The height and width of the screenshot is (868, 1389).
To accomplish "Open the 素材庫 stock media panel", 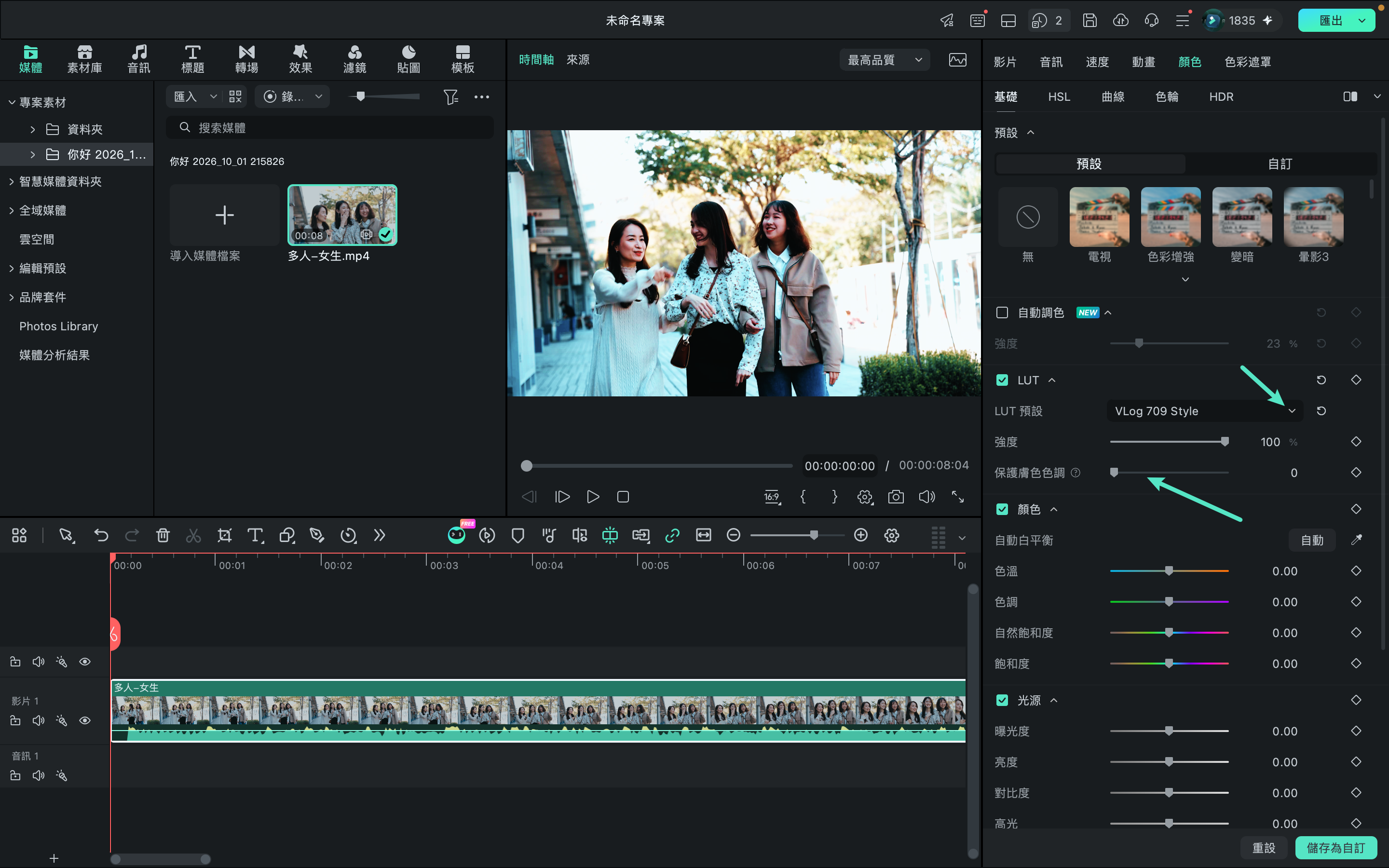I will pos(84,59).
